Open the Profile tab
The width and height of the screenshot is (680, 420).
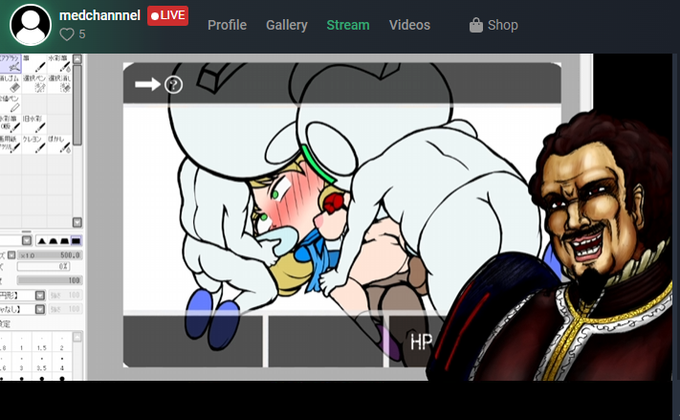(227, 25)
